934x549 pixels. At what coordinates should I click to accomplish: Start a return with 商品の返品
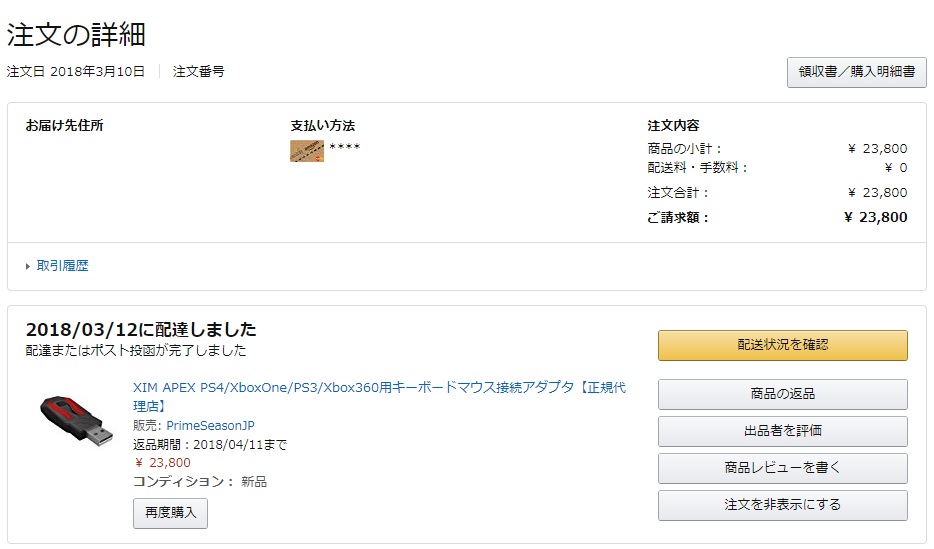tap(783, 394)
